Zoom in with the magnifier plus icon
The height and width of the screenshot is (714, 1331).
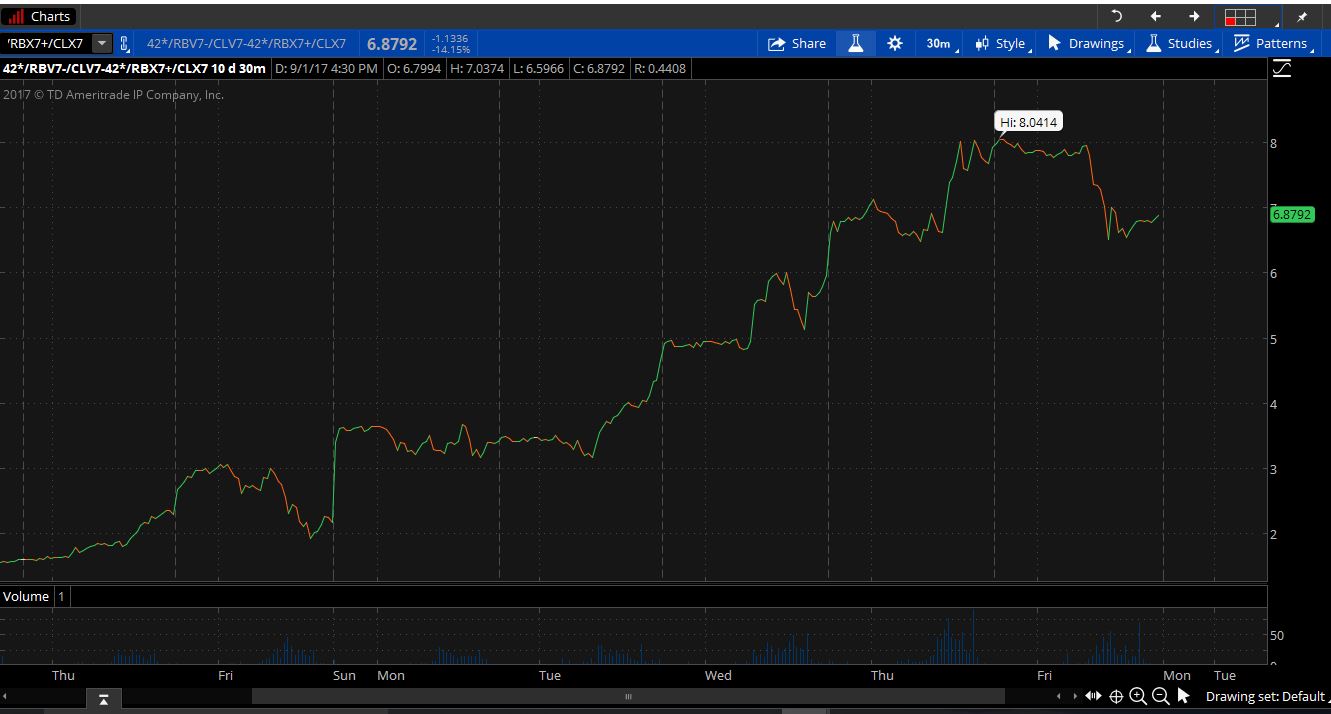click(x=1138, y=696)
